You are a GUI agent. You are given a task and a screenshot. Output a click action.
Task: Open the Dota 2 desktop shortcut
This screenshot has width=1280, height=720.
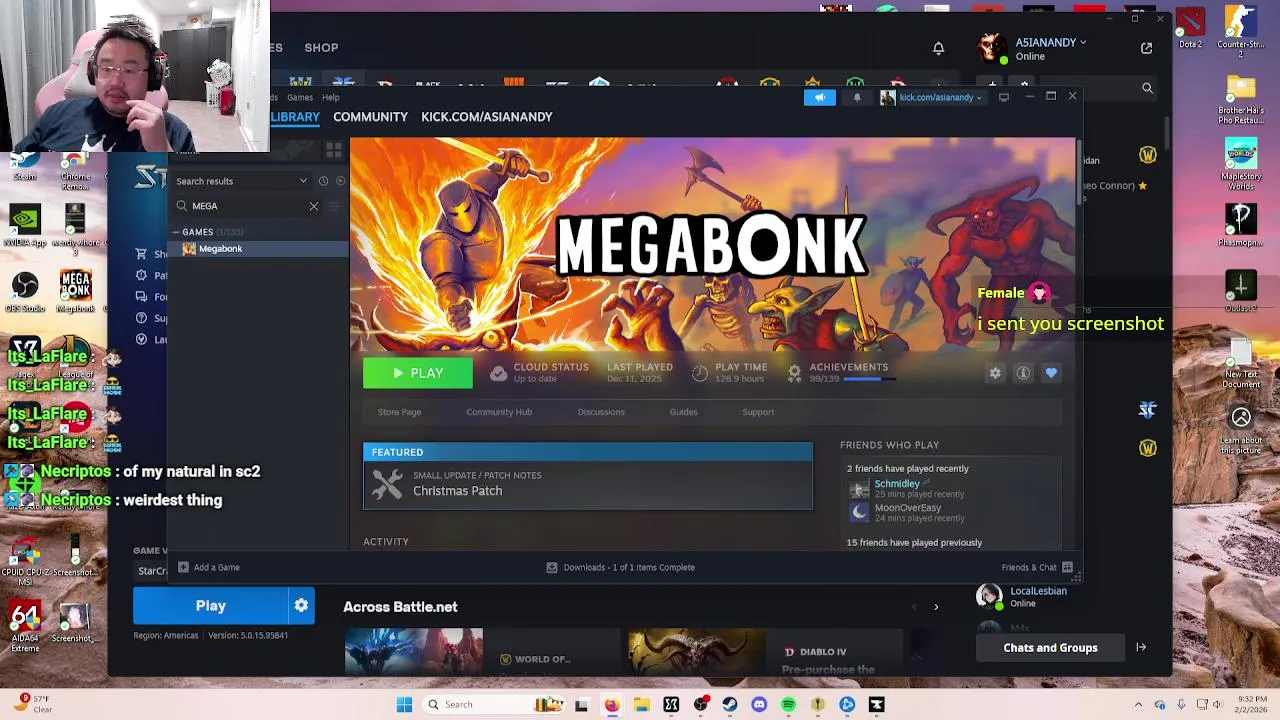pos(1190,28)
